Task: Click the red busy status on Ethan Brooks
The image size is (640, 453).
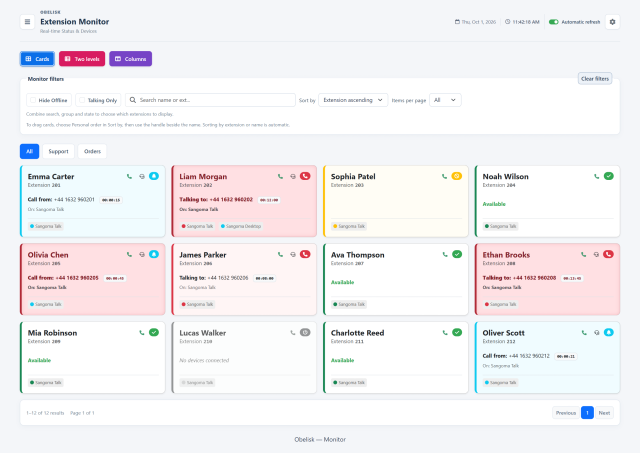Action: [609, 254]
